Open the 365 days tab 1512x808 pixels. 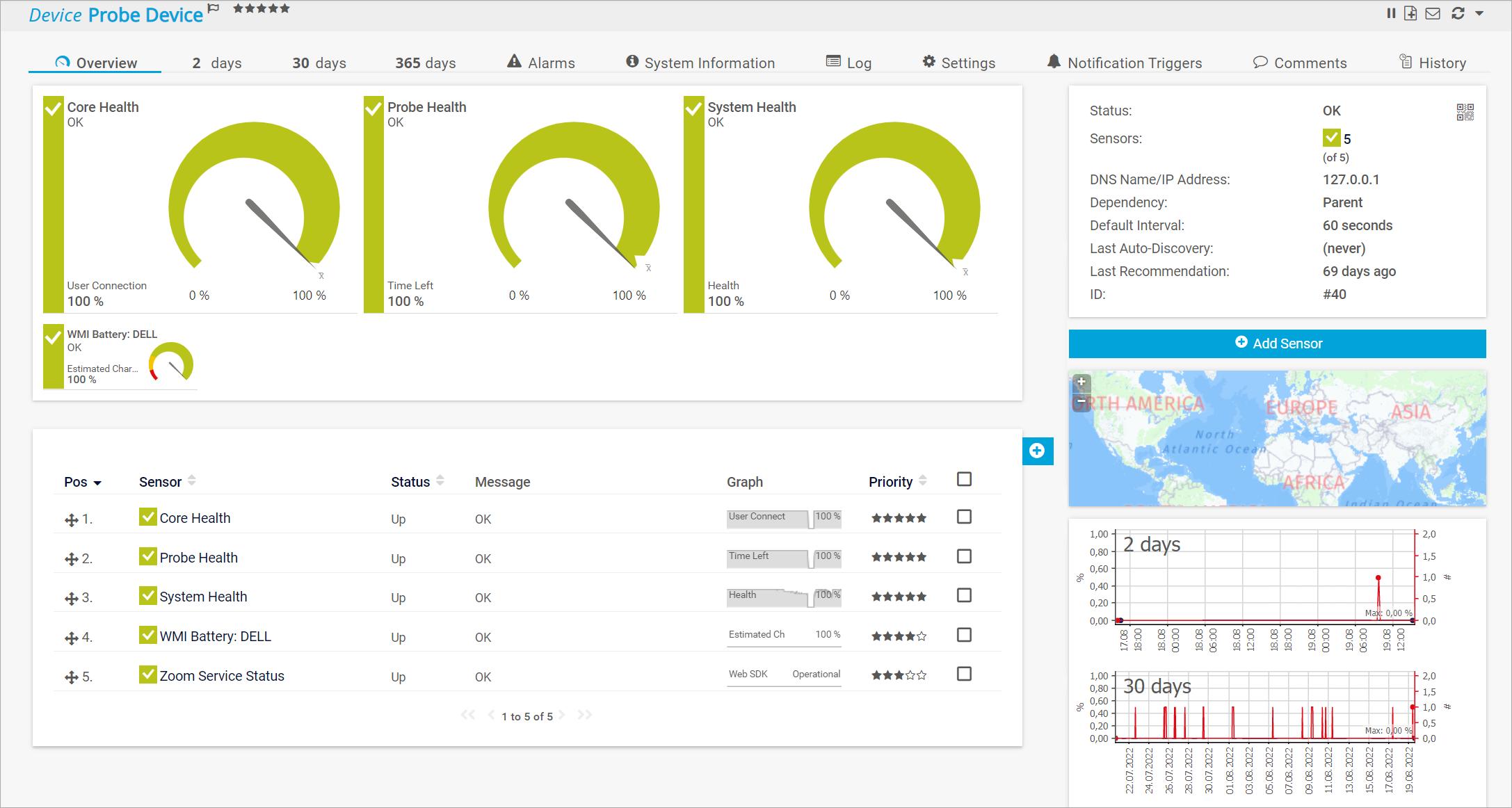(426, 63)
